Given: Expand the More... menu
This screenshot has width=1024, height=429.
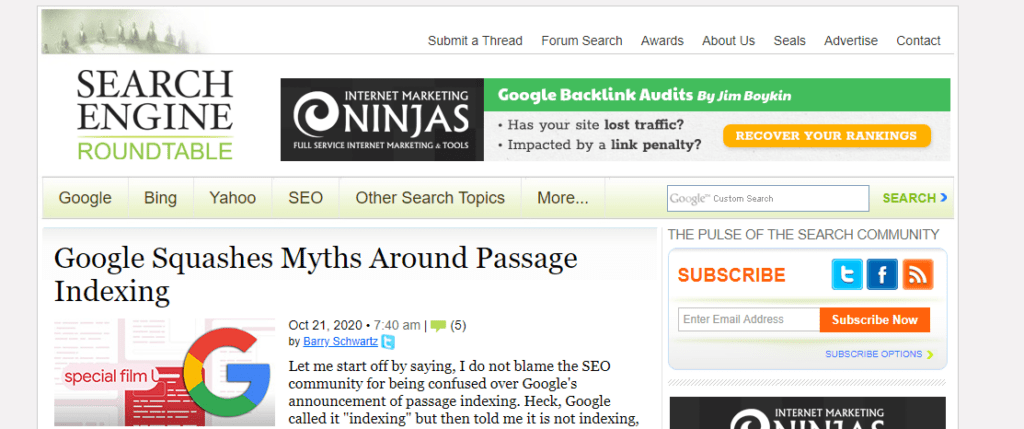Looking at the screenshot, I should click(x=563, y=198).
